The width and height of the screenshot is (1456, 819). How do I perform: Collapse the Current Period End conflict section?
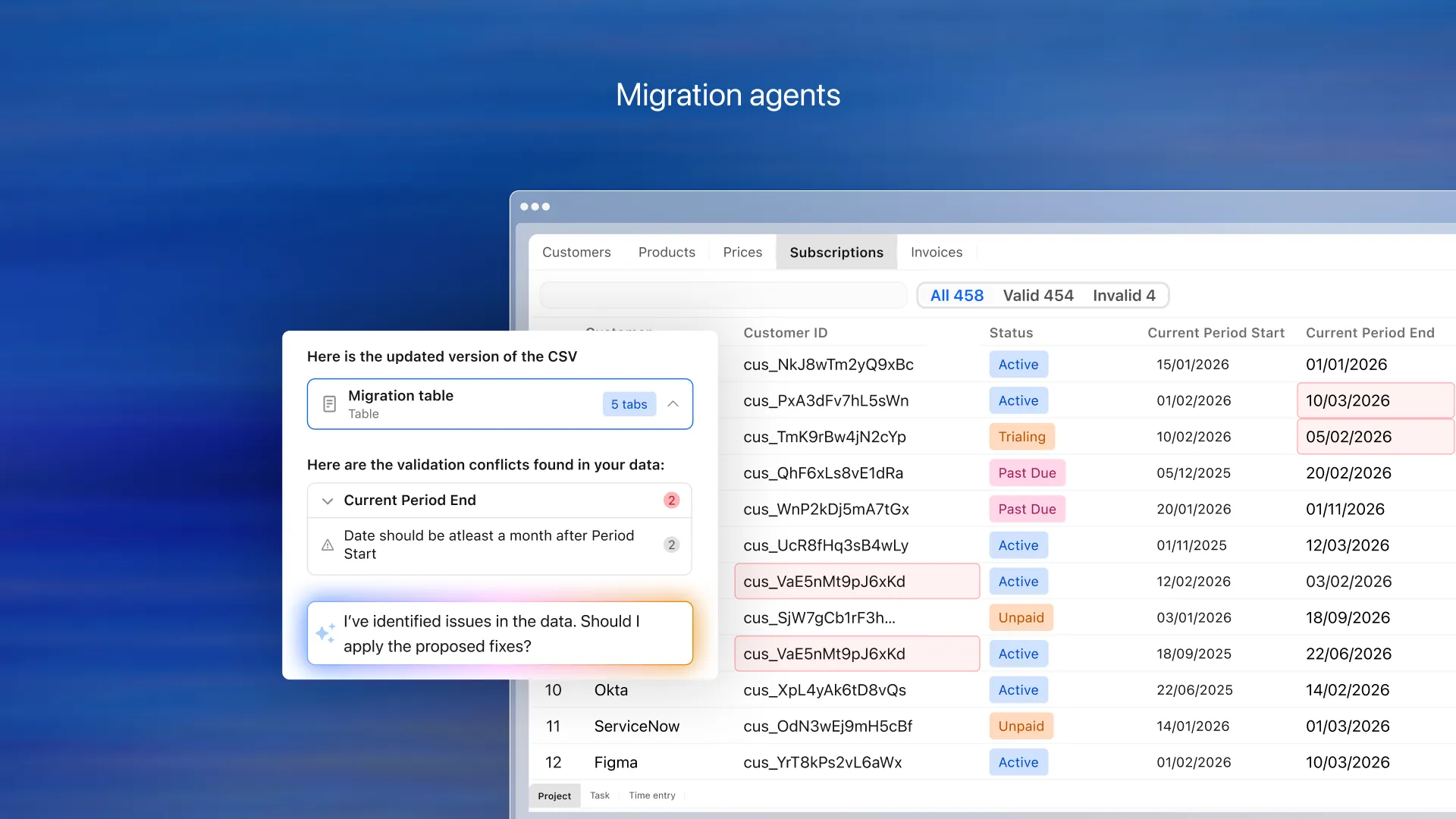[328, 500]
